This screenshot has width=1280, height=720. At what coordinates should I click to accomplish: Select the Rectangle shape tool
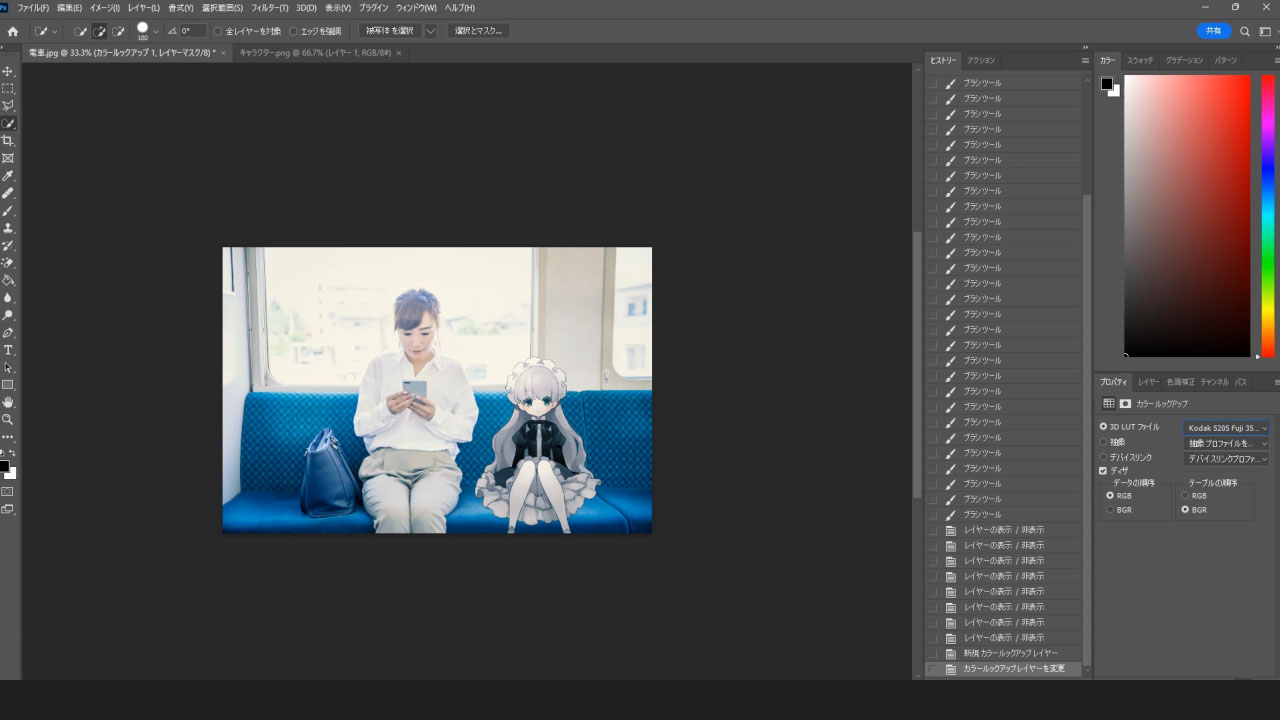[8, 385]
